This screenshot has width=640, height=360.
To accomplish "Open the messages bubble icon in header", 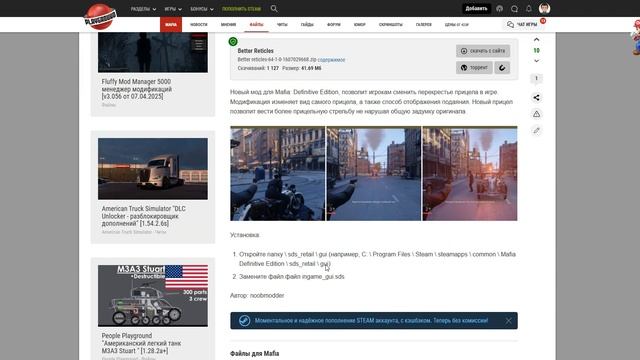I will (x=514, y=9).
